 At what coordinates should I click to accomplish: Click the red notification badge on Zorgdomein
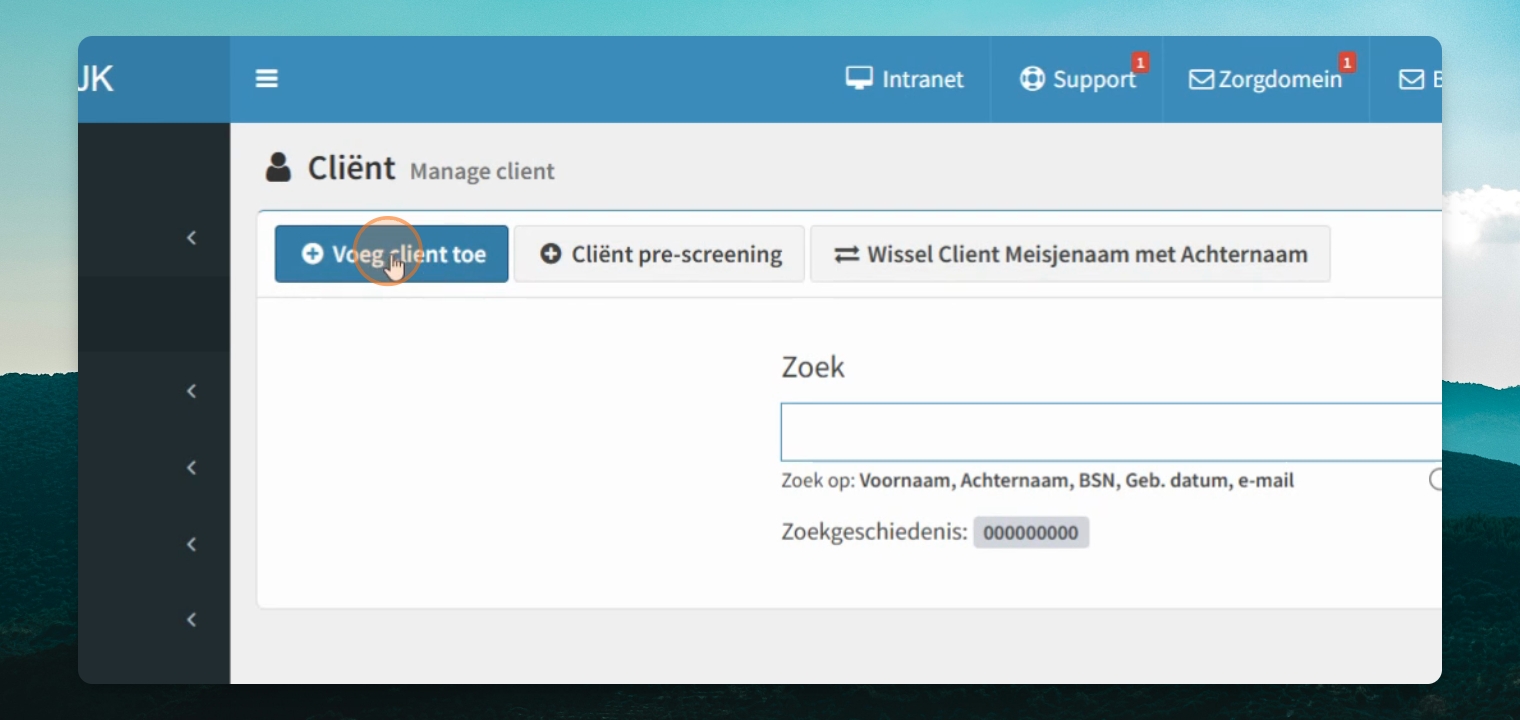click(x=1347, y=62)
